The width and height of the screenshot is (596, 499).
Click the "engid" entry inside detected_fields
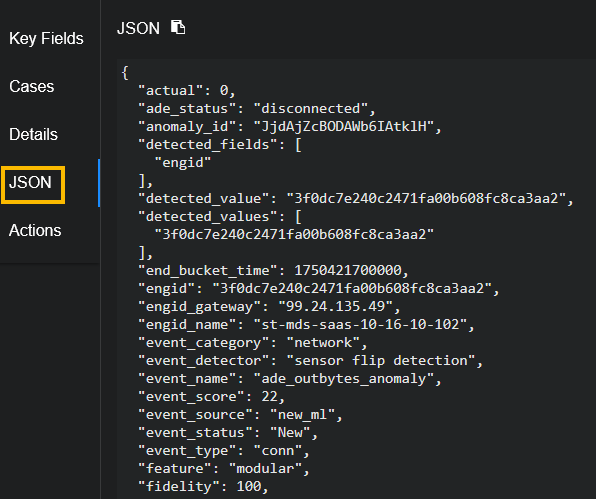[x=182, y=163]
